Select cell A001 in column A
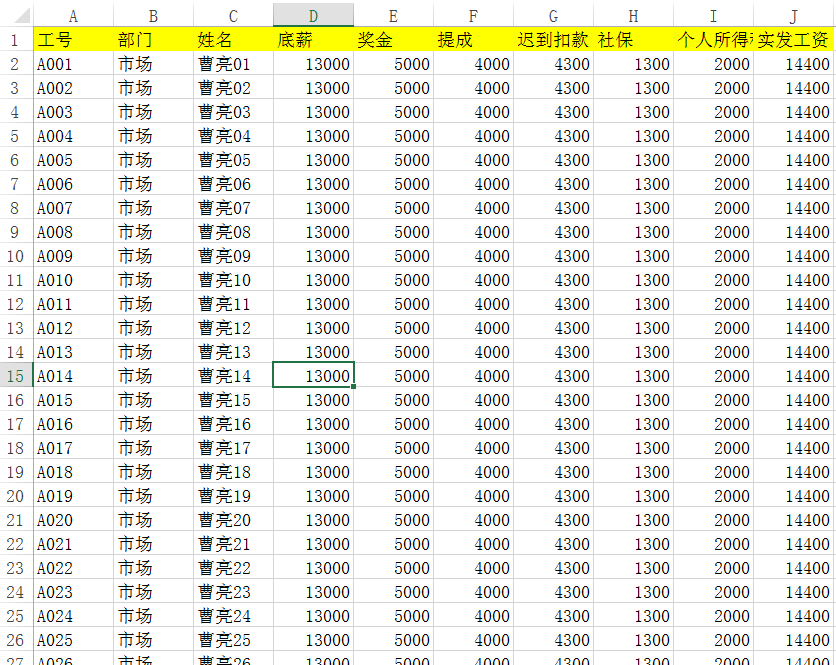 [73, 64]
